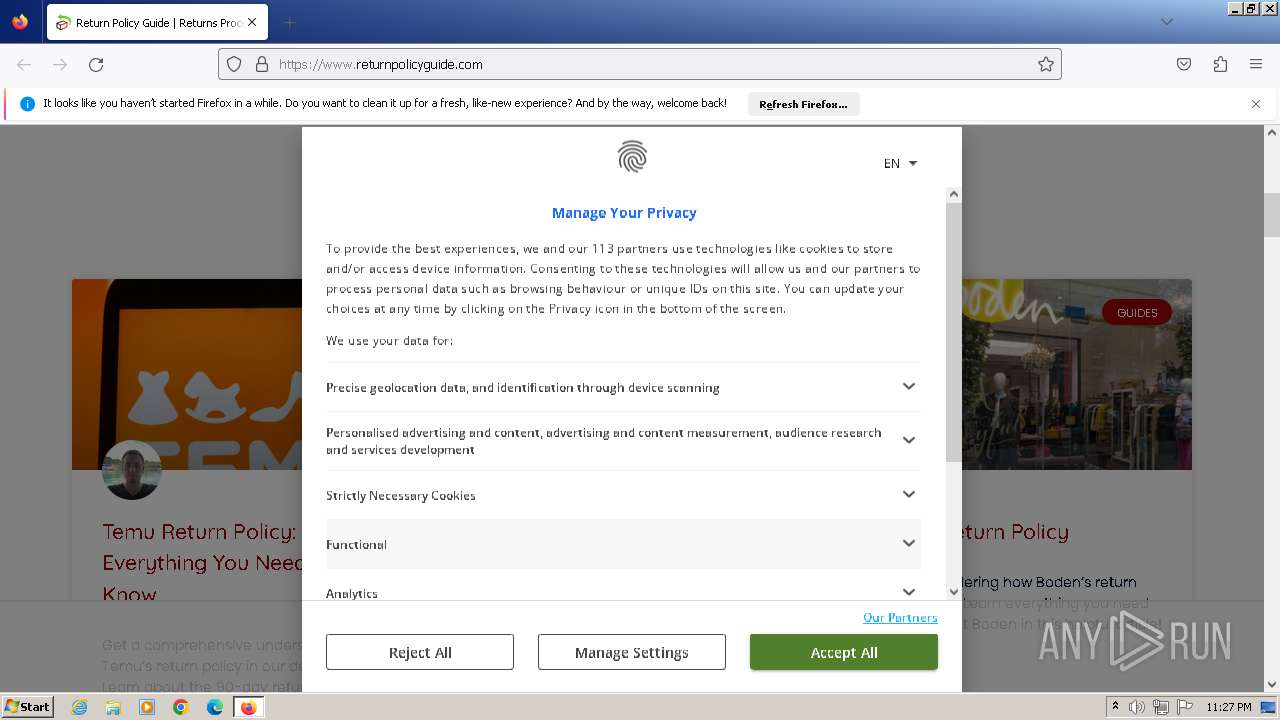
Task: Click the volume speaker tray icon
Action: (x=1137, y=707)
